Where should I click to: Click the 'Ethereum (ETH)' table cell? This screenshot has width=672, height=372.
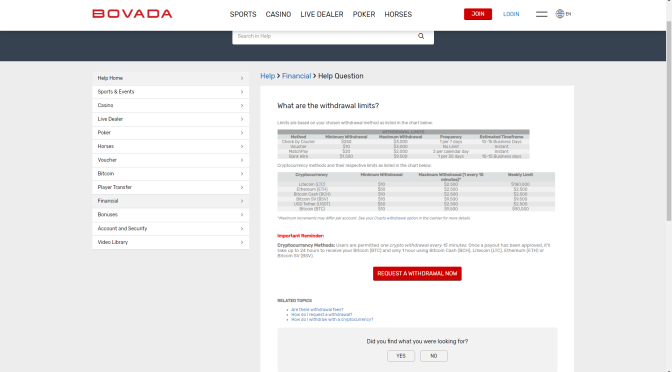[x=312, y=189]
